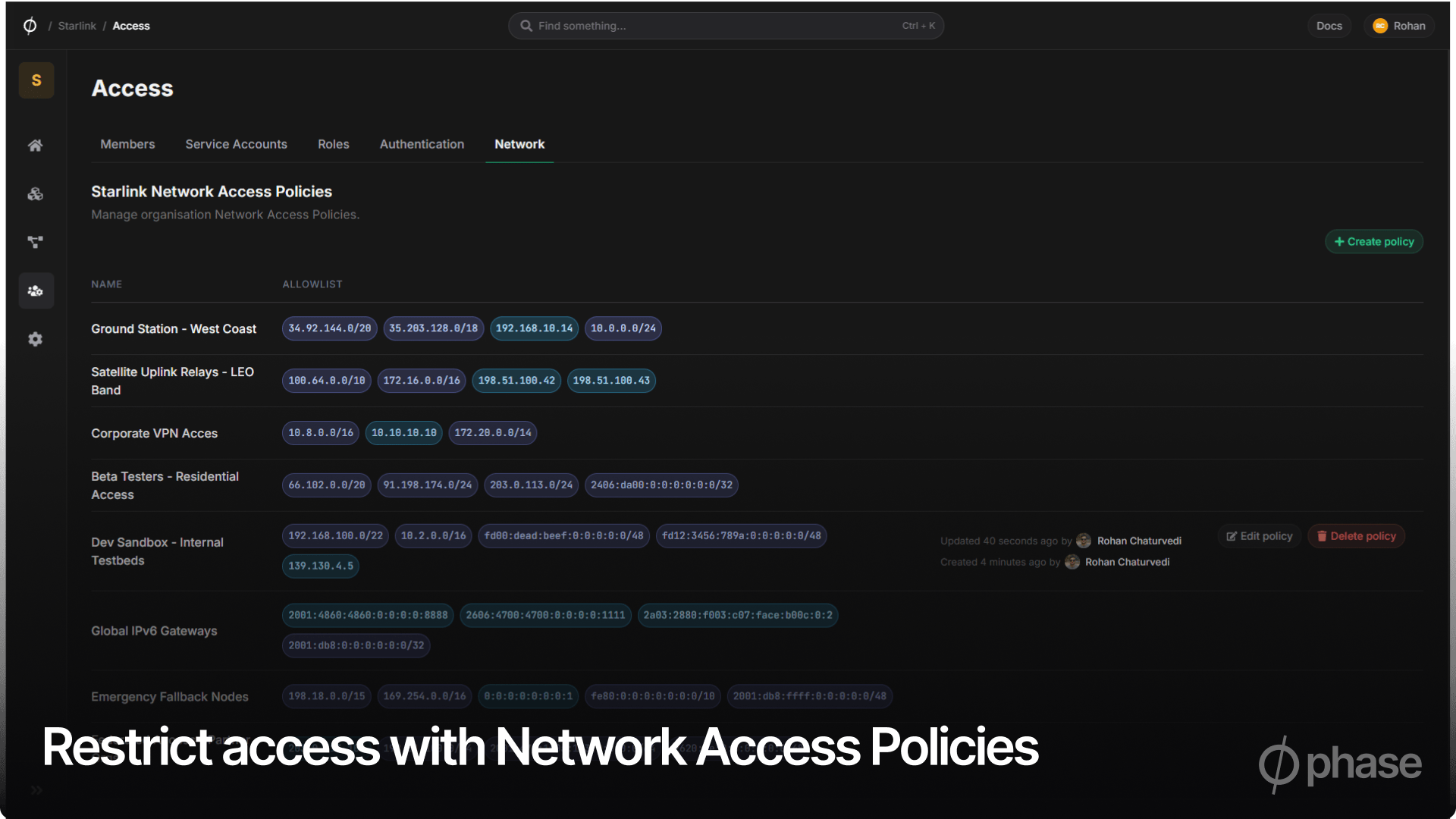Screen dimensions: 1456x819
Task: Switch to the Roles tab
Action: [334, 144]
